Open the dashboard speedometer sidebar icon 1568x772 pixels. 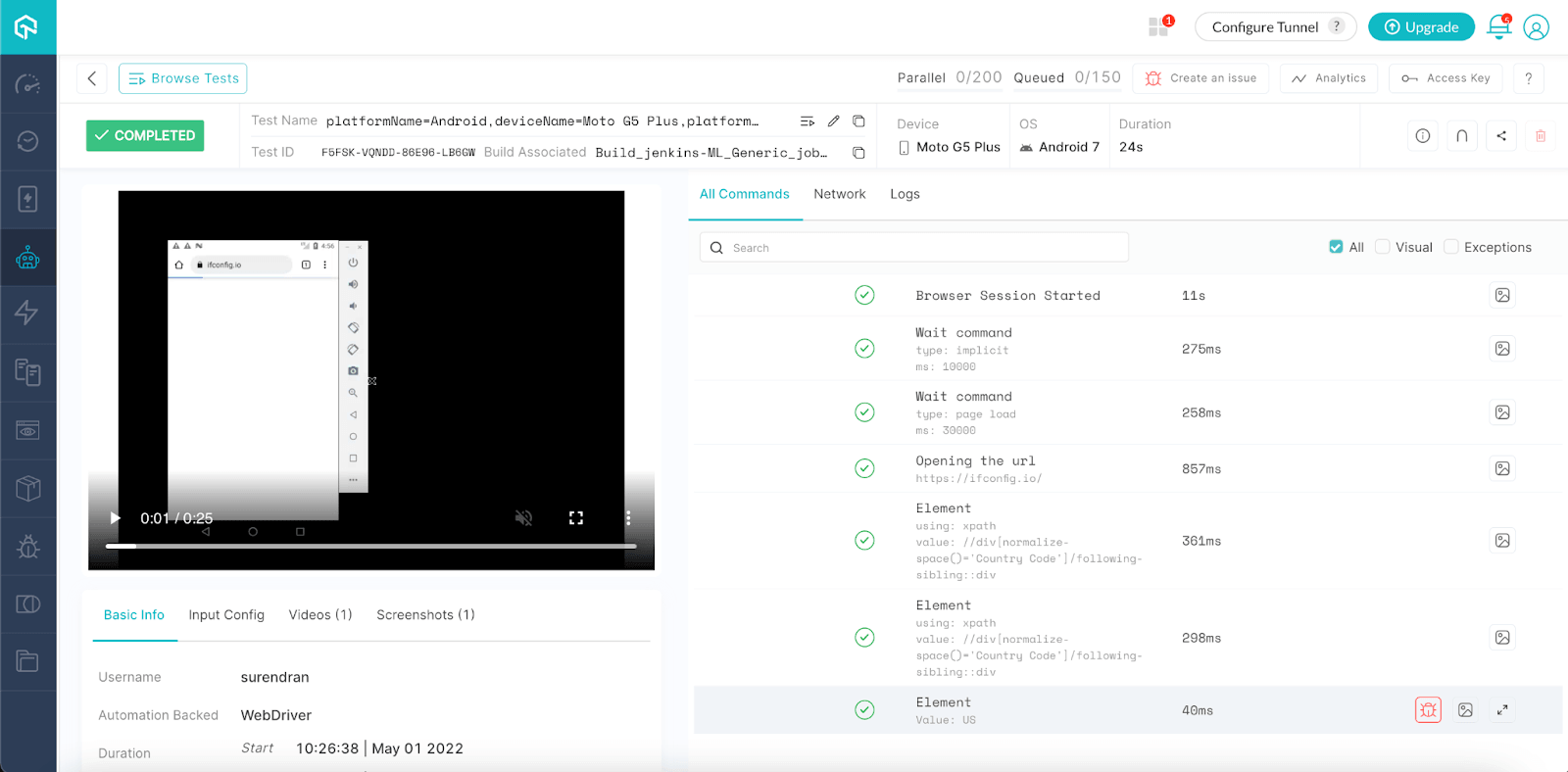coord(27,84)
